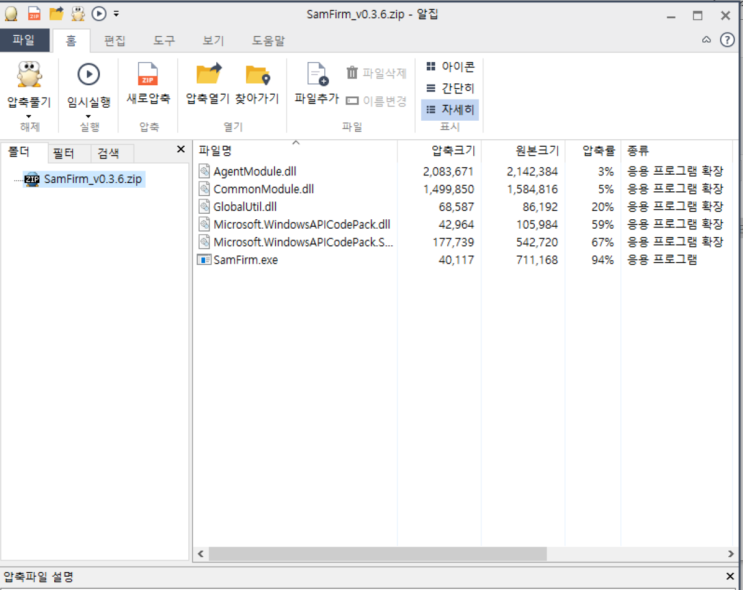Click the open-archive folder quick-access icon

(56, 13)
